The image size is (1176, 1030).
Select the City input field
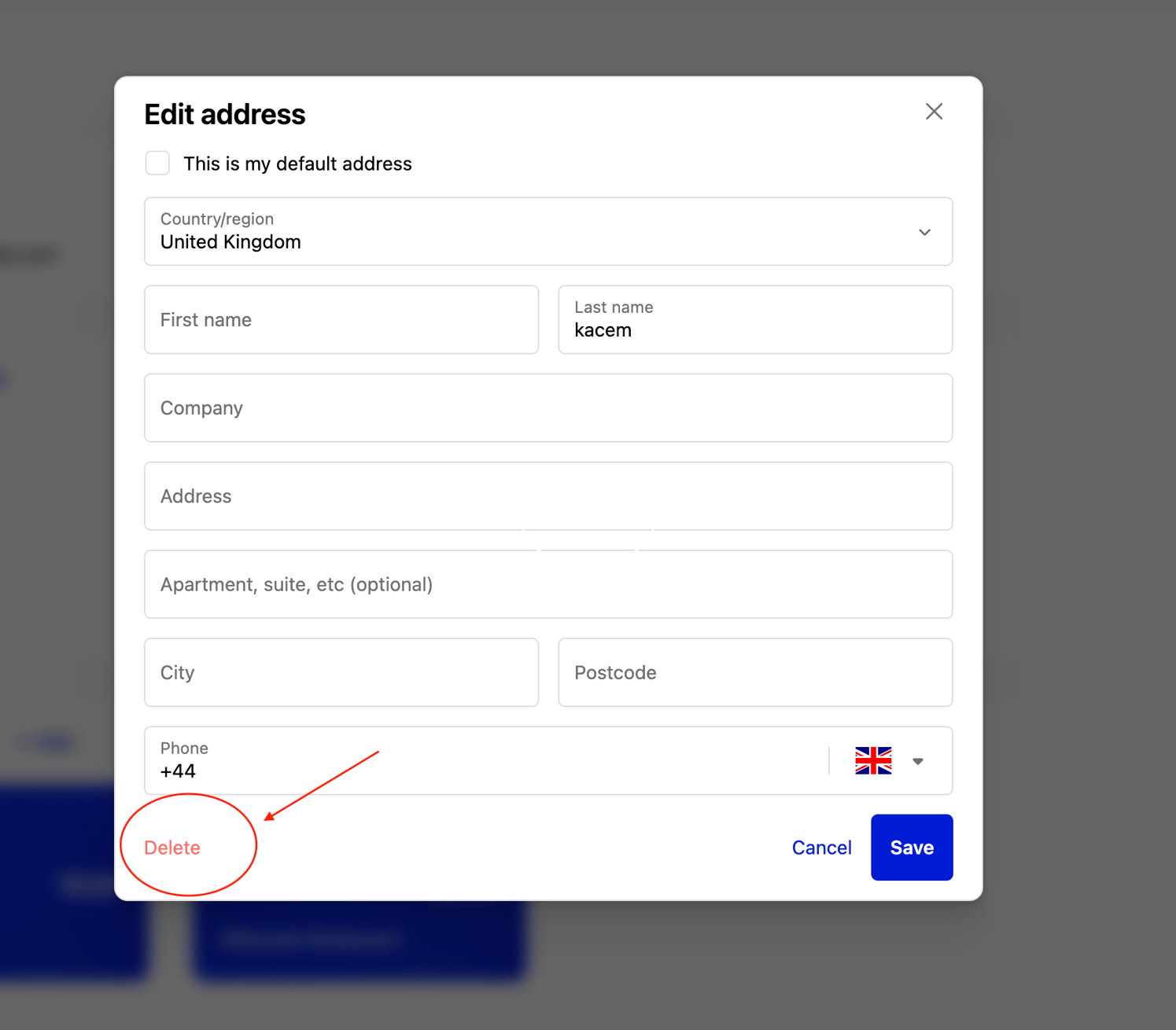(x=341, y=672)
